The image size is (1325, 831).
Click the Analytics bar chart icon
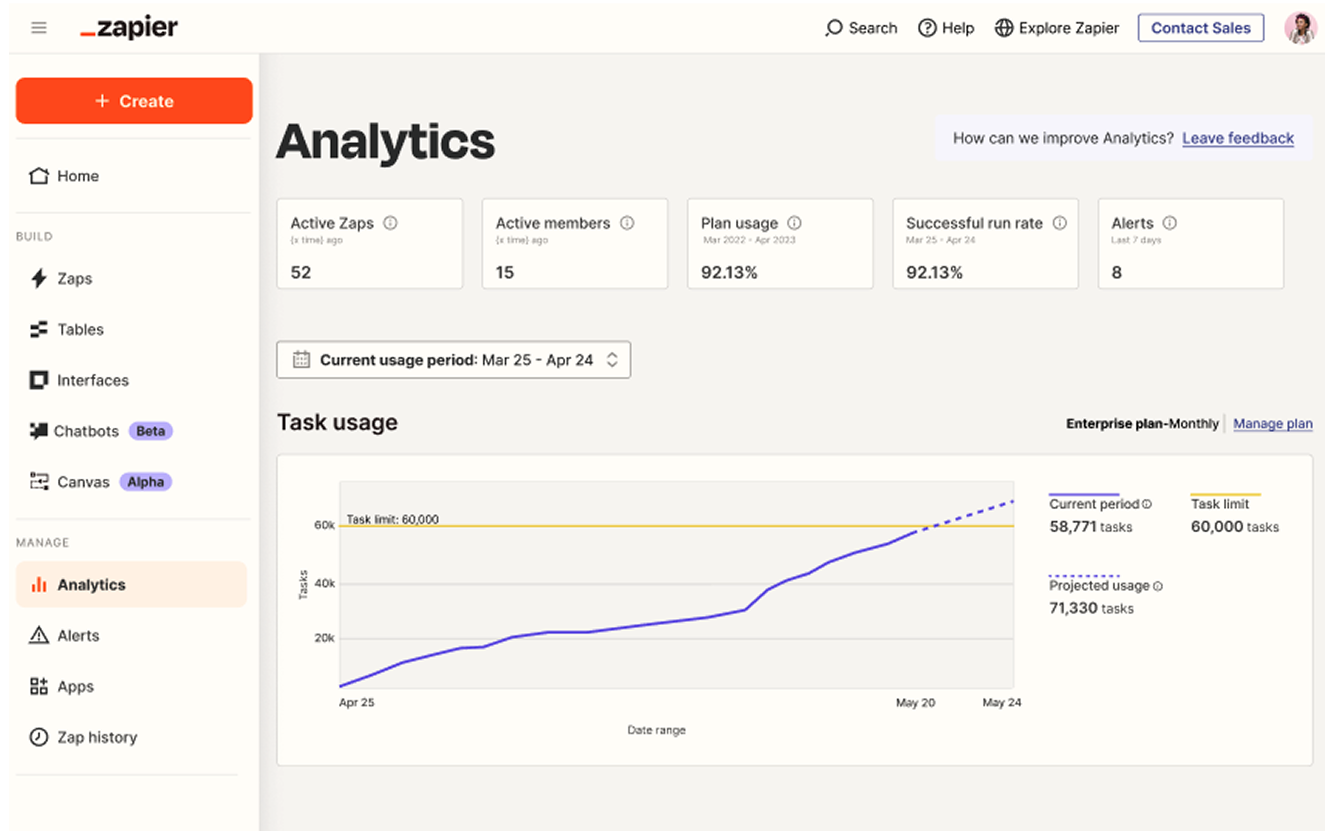pyautogui.click(x=39, y=585)
